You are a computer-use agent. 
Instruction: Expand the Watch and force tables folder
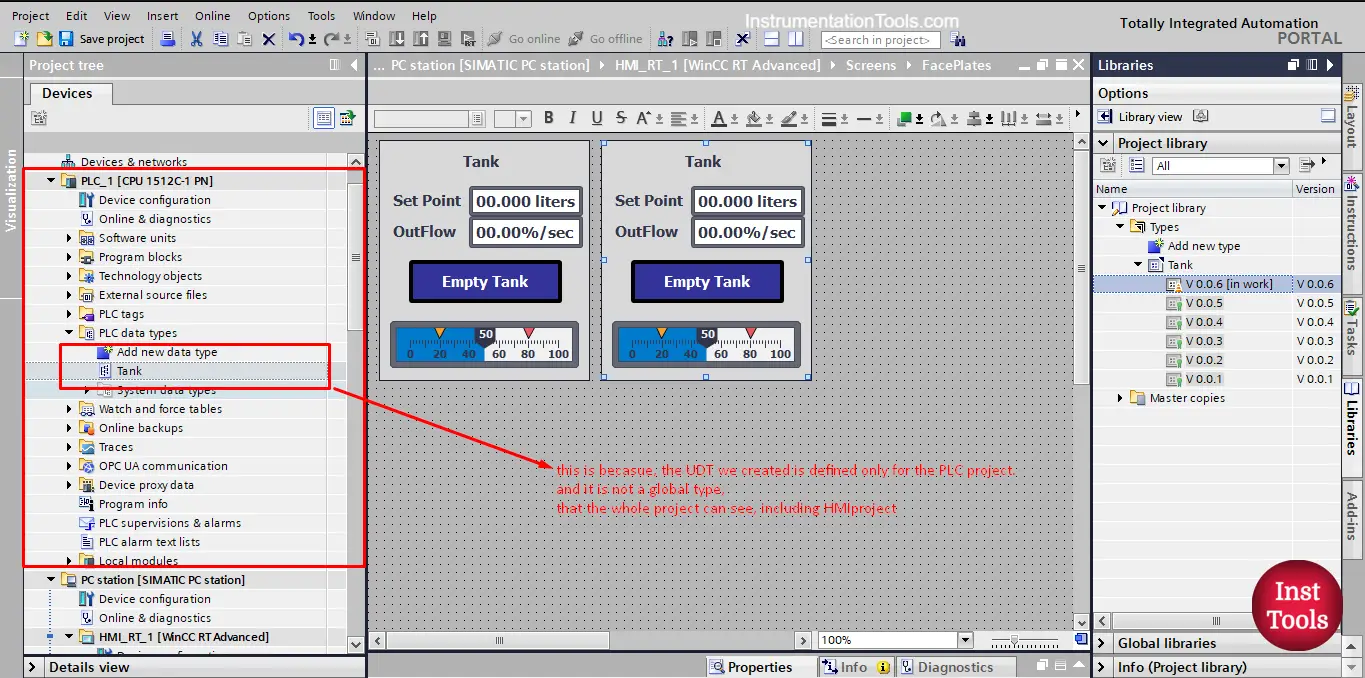[x=69, y=409]
